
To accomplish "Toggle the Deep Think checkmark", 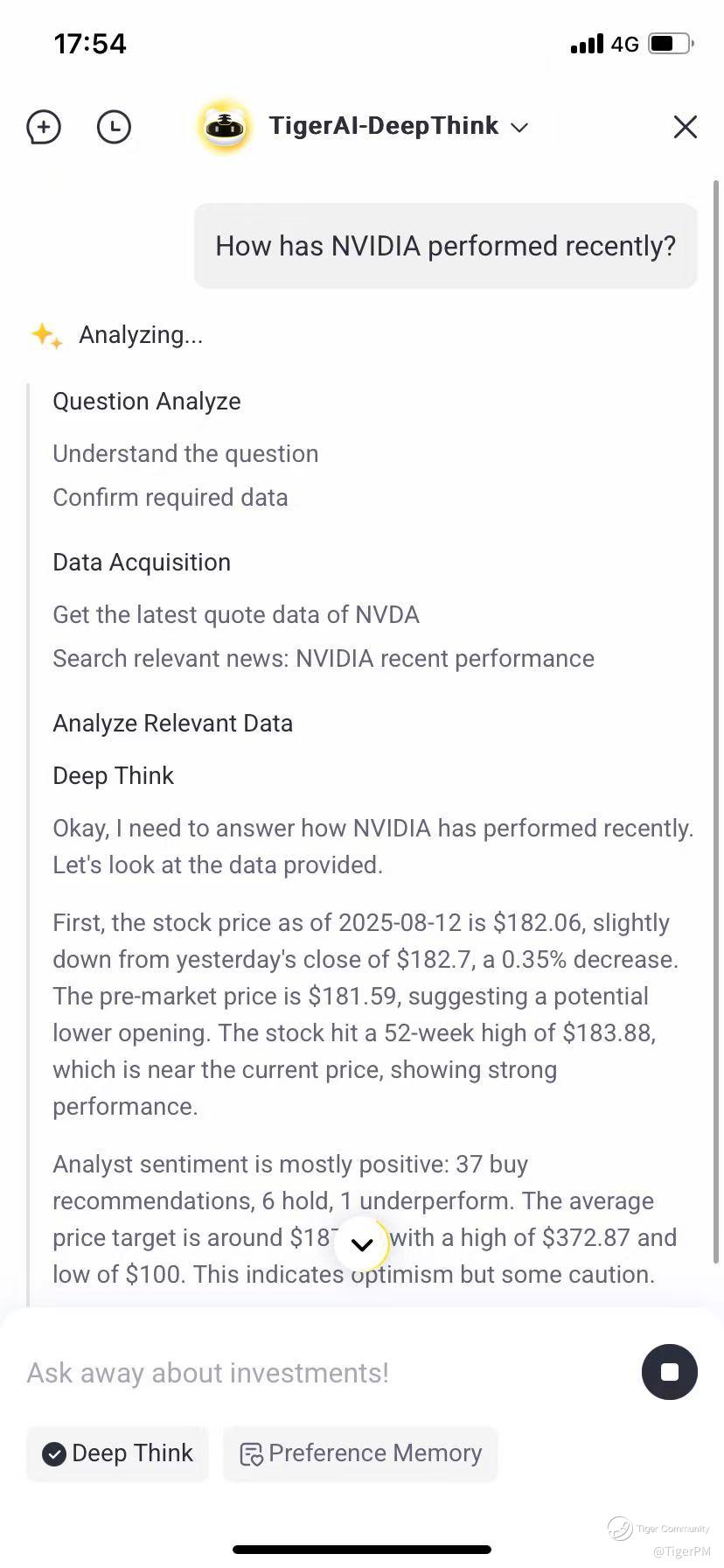I will [54, 1453].
